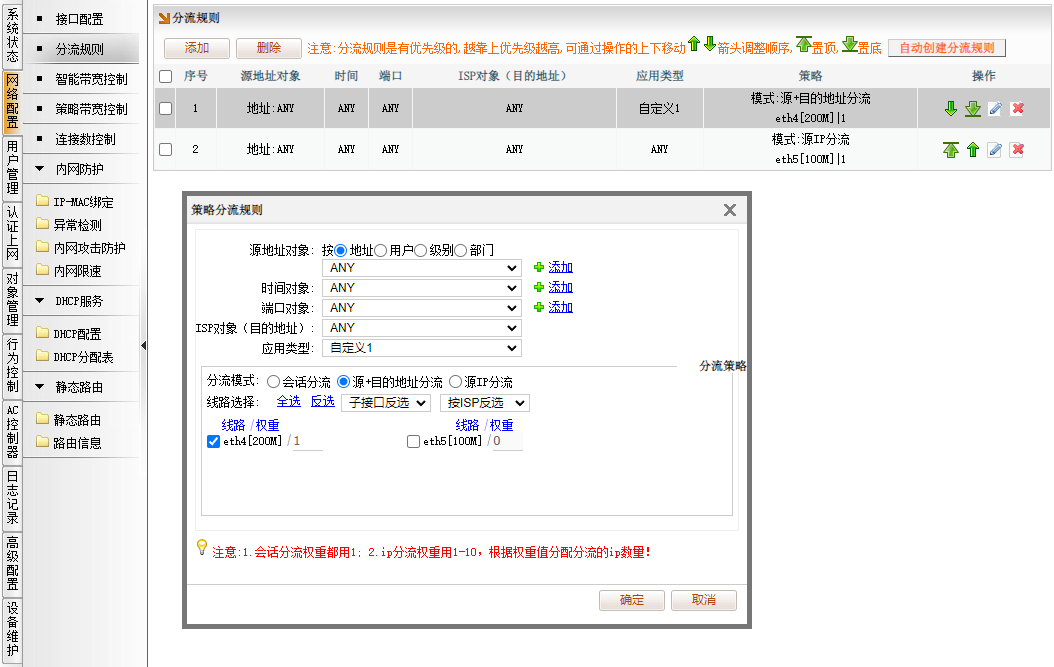This screenshot has height=667, width=1054.
Task: Move rule 2 up one position
Action: 972,150
